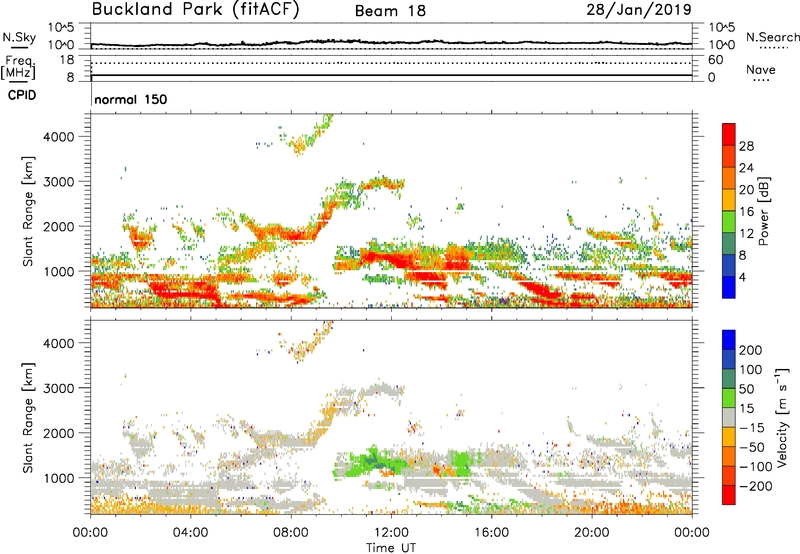Click the '04:00' time axis tick label
The image size is (800, 554).
tap(190, 533)
